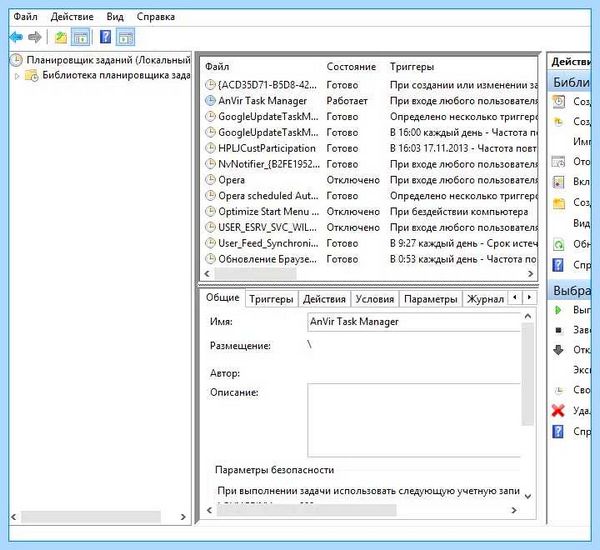Click the clock icon beside AnVir Task Manager row

tap(210, 101)
